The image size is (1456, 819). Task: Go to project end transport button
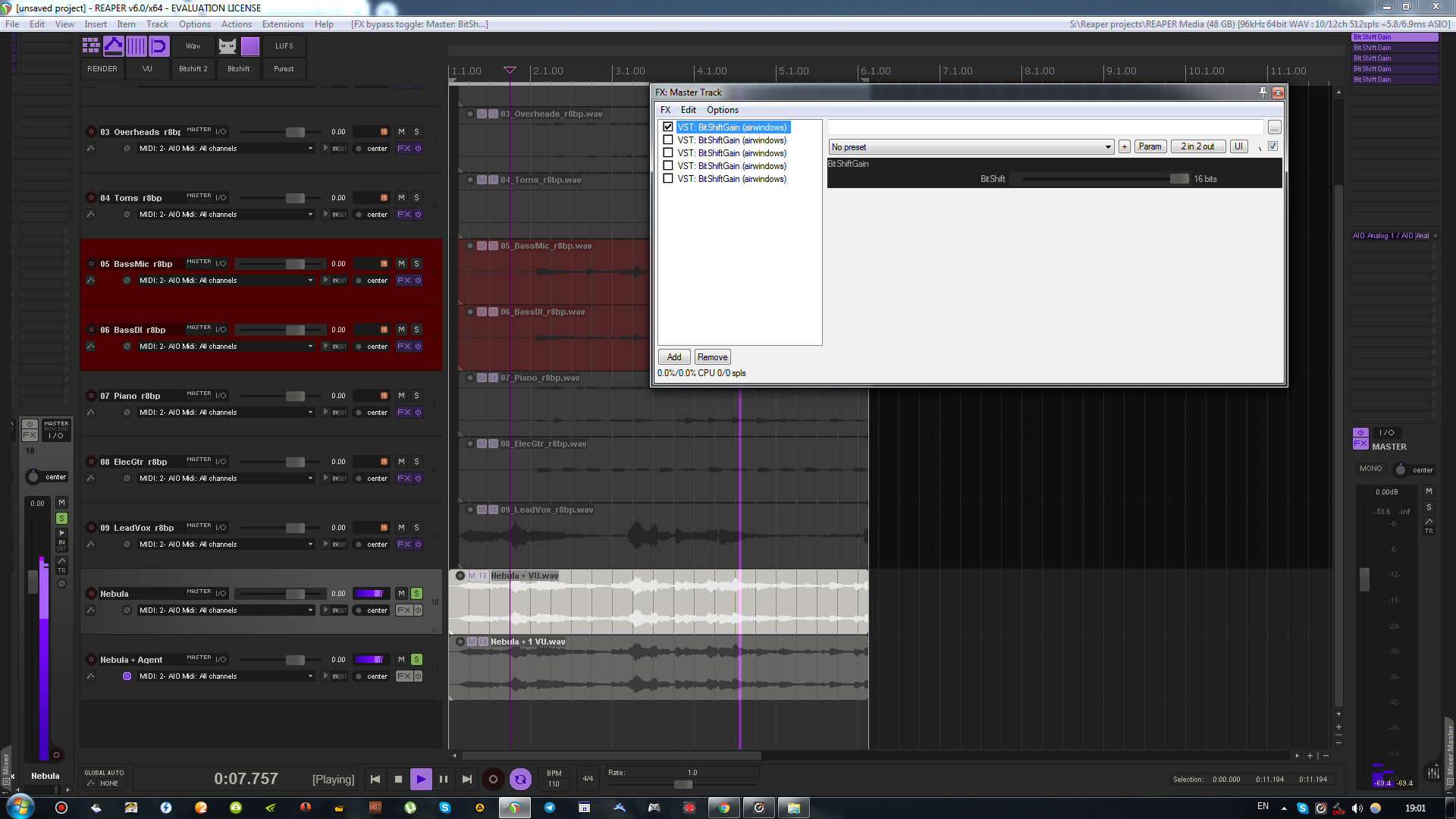pyautogui.click(x=467, y=779)
